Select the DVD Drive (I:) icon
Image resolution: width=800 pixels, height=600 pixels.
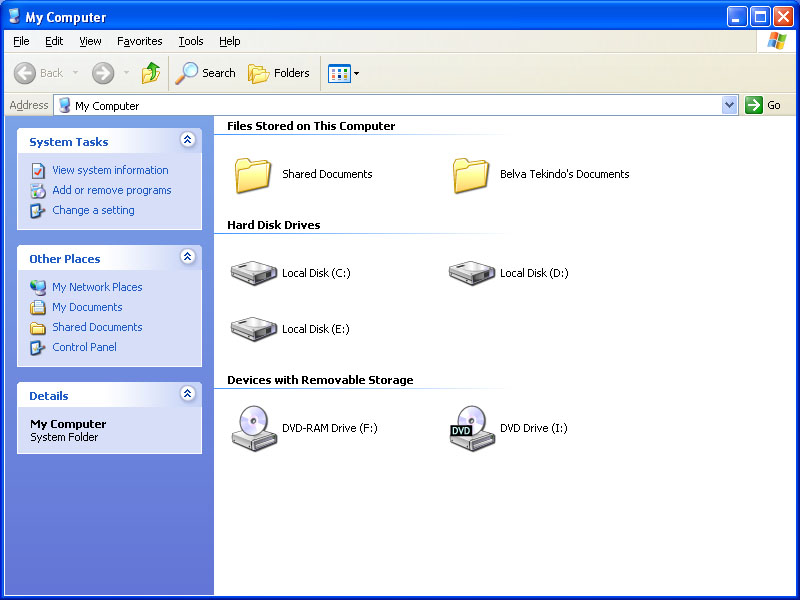pyautogui.click(x=472, y=429)
